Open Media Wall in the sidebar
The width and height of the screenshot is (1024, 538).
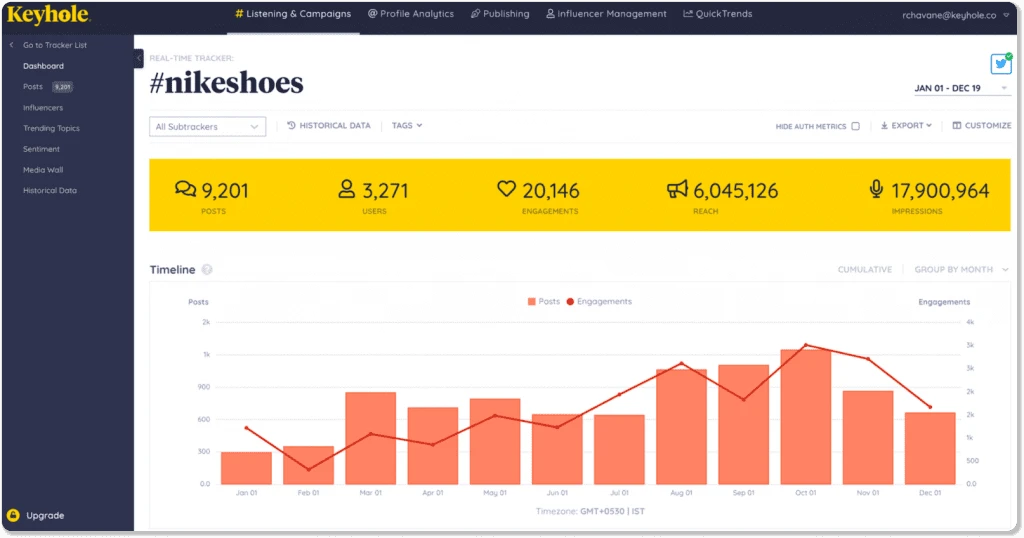point(43,170)
